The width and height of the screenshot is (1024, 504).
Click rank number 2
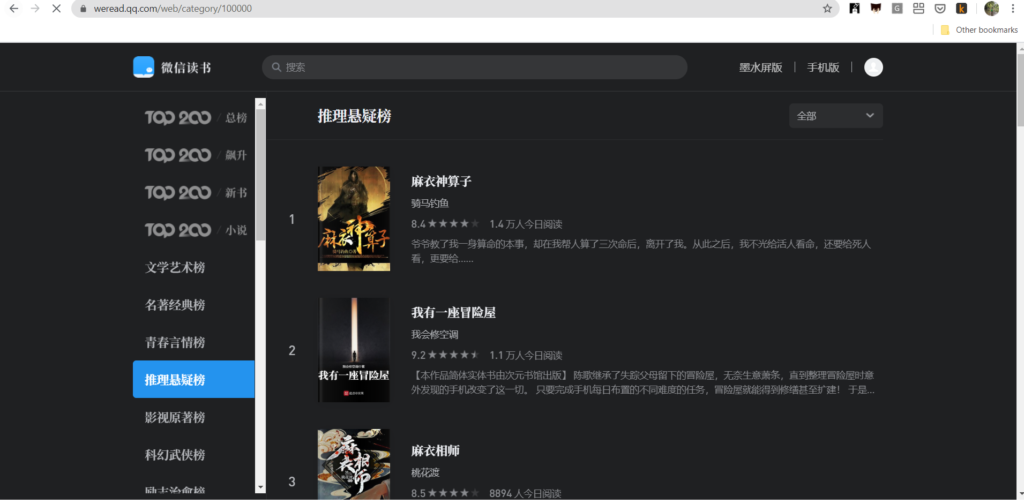292,351
